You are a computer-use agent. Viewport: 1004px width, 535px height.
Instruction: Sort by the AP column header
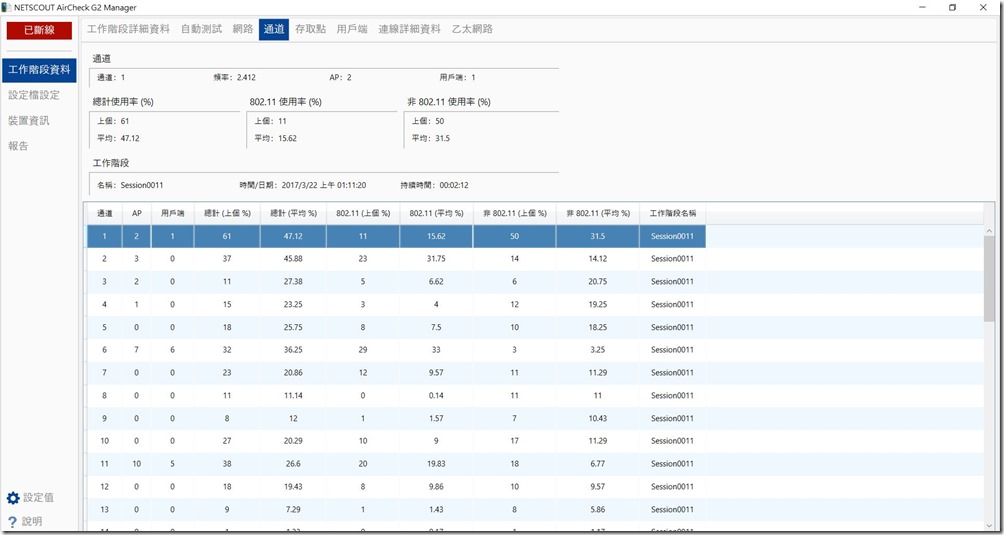pos(137,213)
